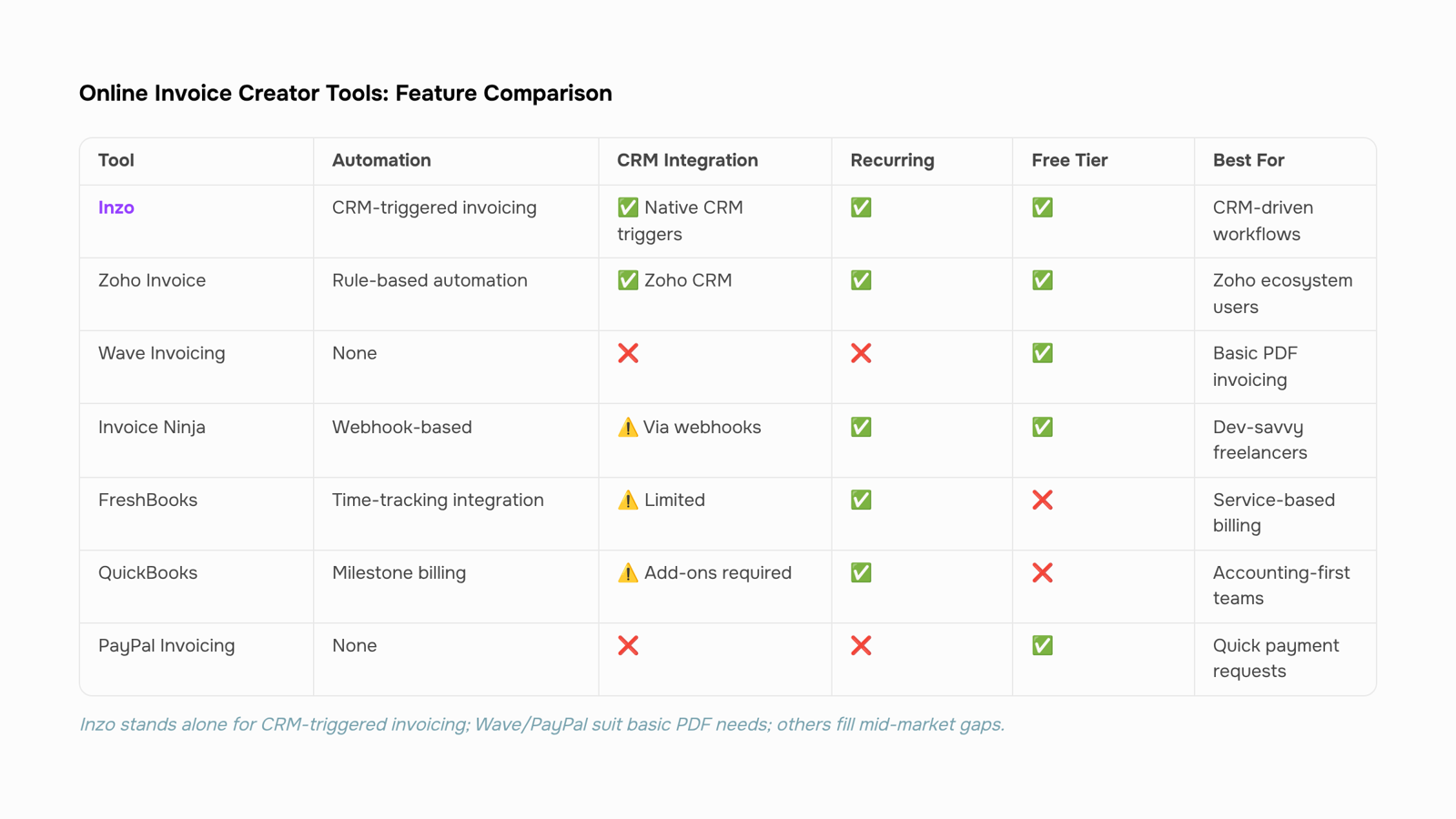Click the Wave Invoicing Free Tier checkmark
The height and width of the screenshot is (819, 1456).
click(1043, 353)
